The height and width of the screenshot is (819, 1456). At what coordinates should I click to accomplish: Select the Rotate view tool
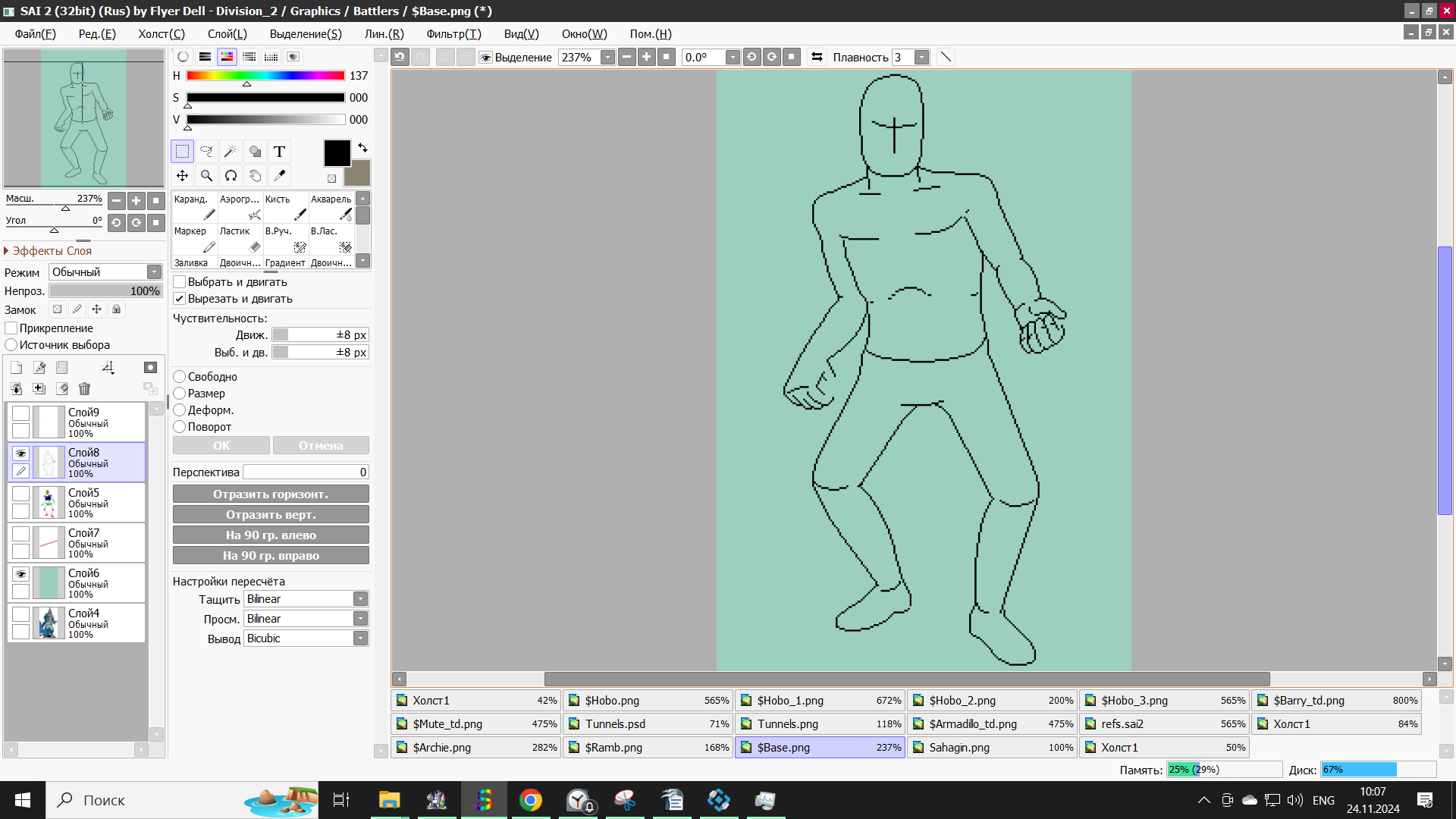tap(231, 176)
